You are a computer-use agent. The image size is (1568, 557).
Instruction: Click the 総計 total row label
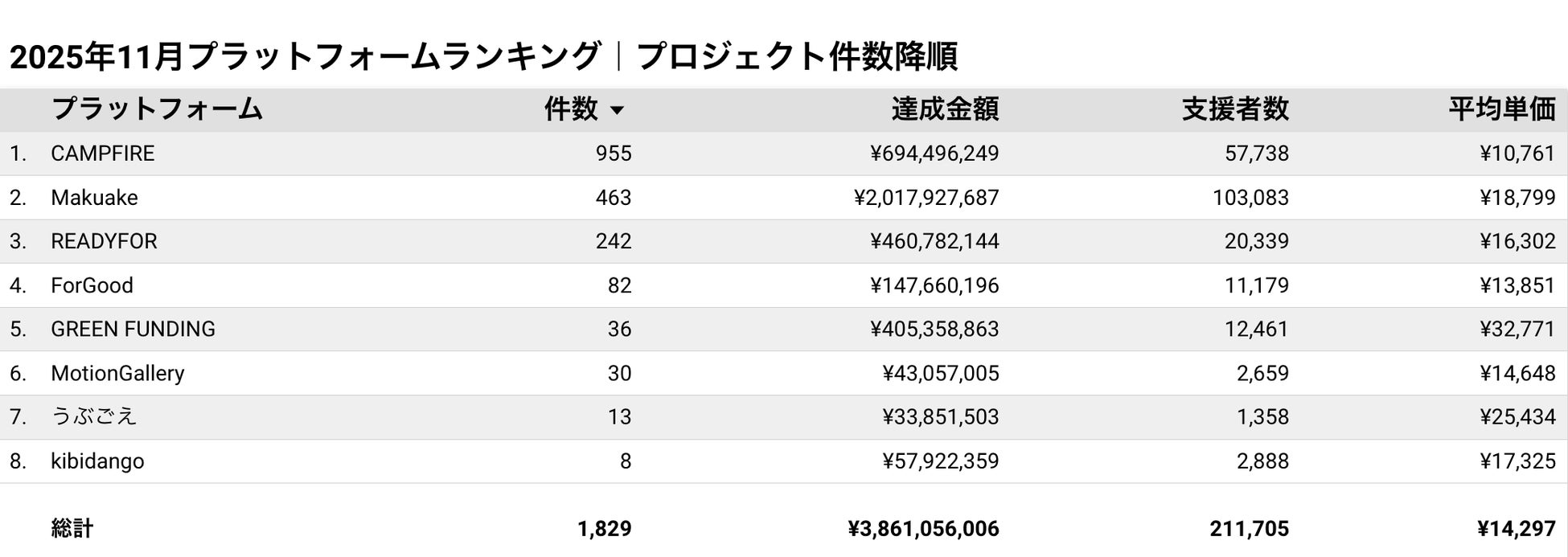tap(72, 528)
